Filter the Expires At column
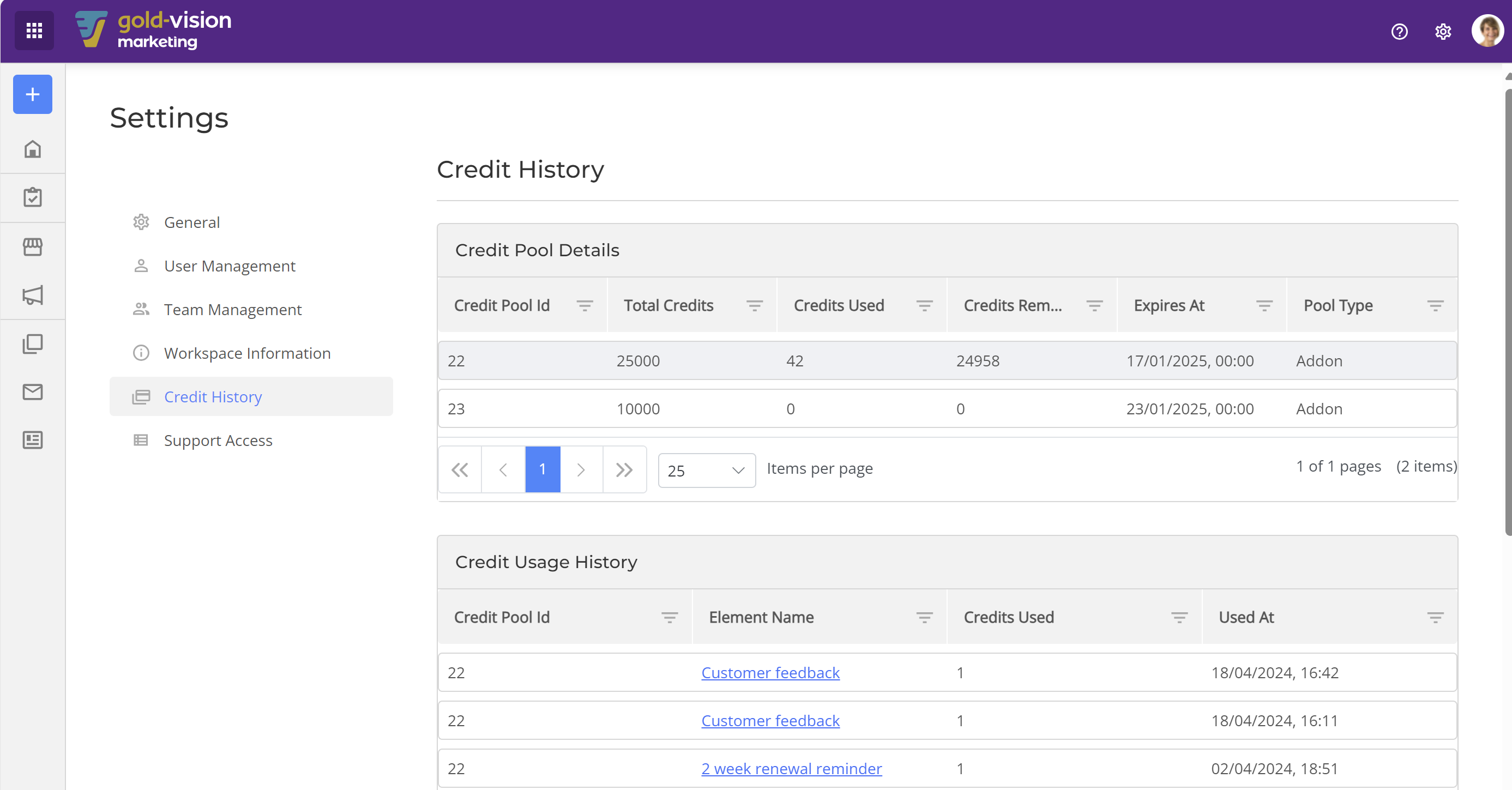 point(1264,306)
